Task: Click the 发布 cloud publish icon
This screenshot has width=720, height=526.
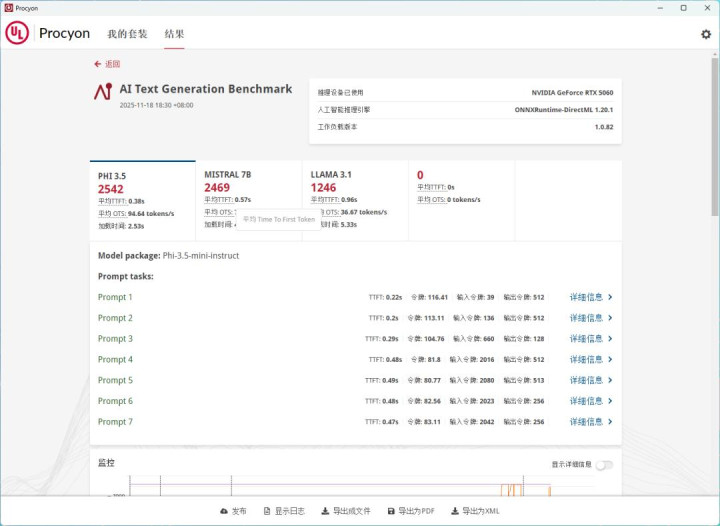Action: pos(223,511)
